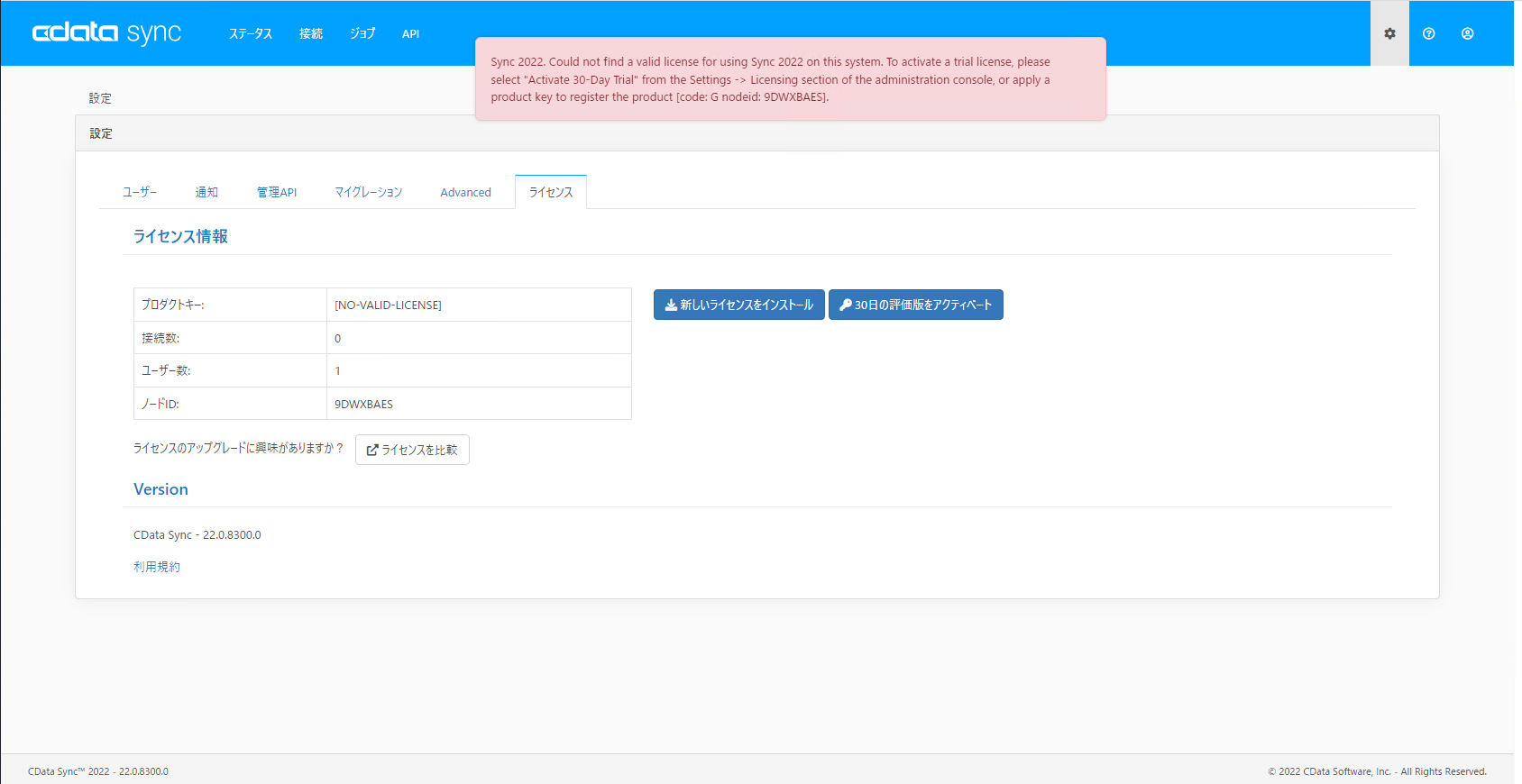Click the 設定 breadcrumb above the panel
Viewport: 1522px width, 784px height.
click(100, 98)
